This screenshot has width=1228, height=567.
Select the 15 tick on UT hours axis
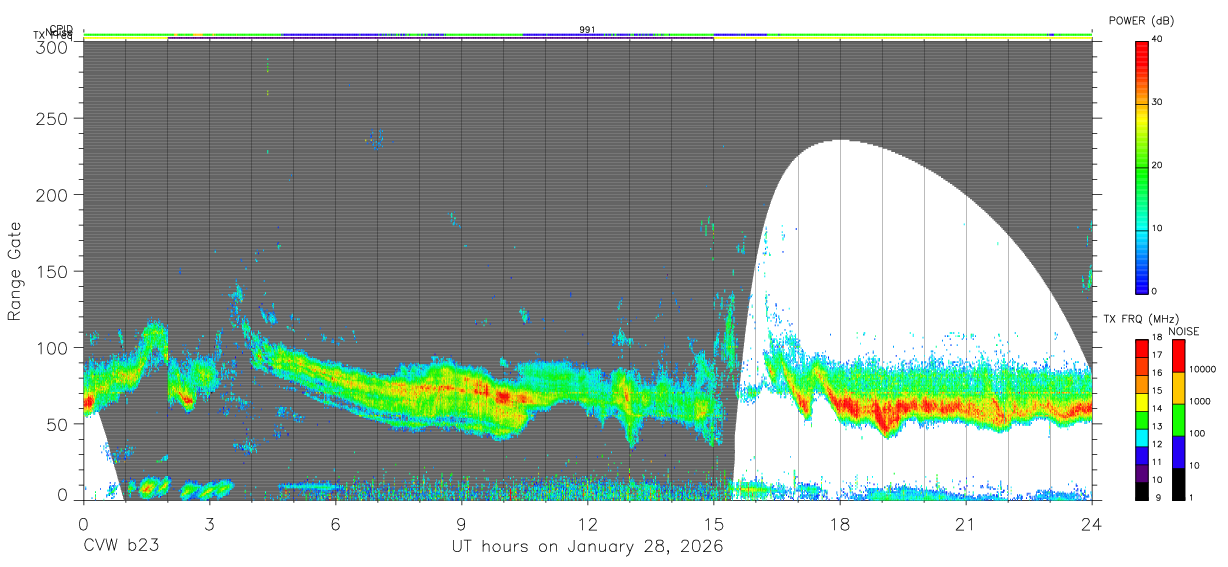[x=714, y=524]
